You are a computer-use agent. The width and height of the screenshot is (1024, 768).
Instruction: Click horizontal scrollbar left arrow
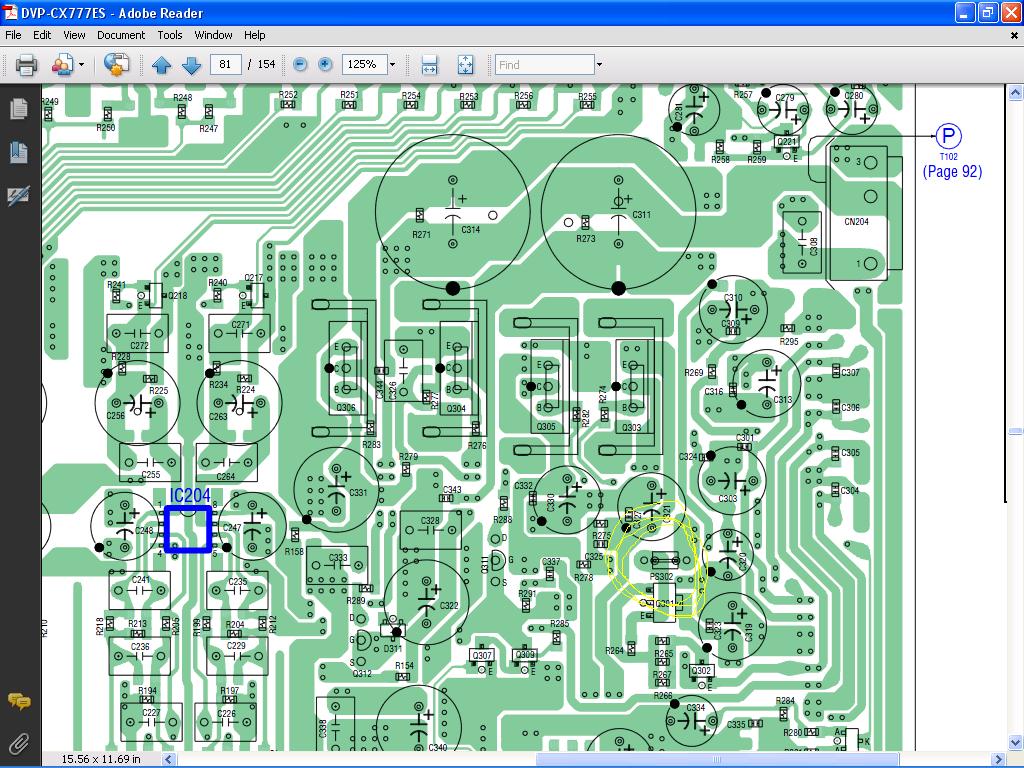[168, 760]
